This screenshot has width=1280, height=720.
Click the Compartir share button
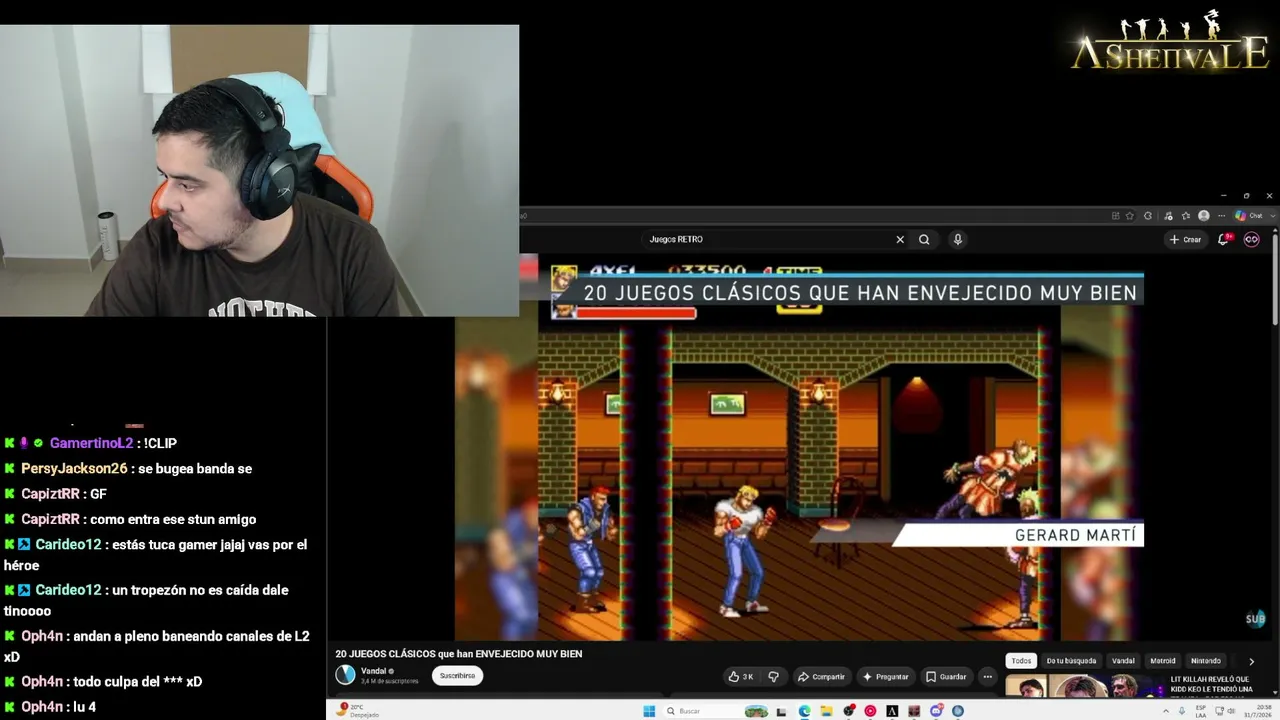tap(821, 677)
